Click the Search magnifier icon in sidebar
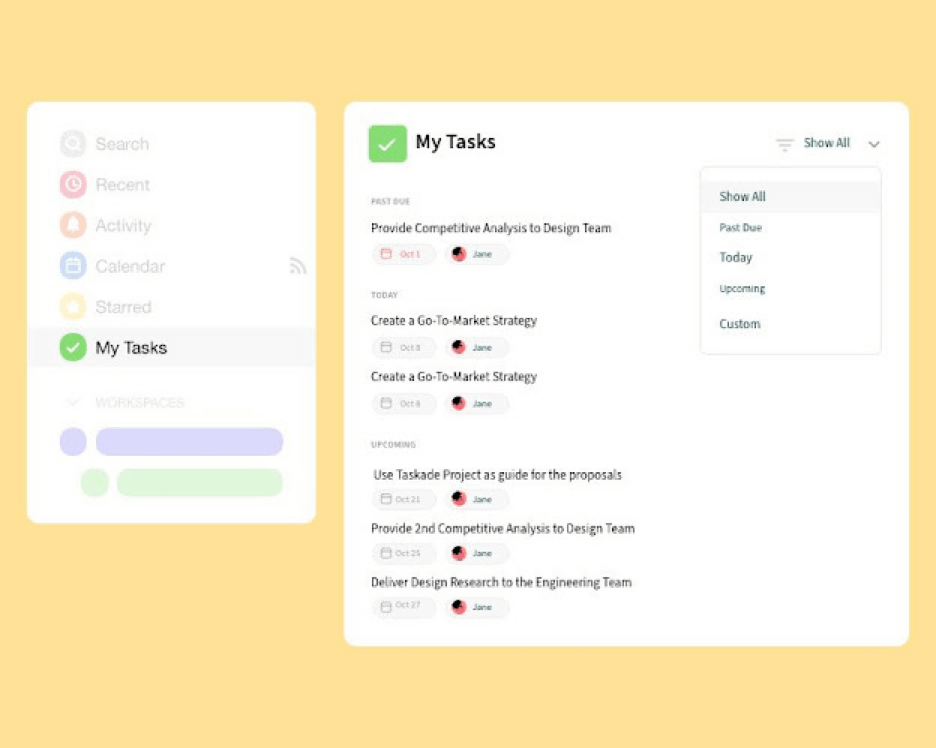The height and width of the screenshot is (748, 936). (73, 144)
